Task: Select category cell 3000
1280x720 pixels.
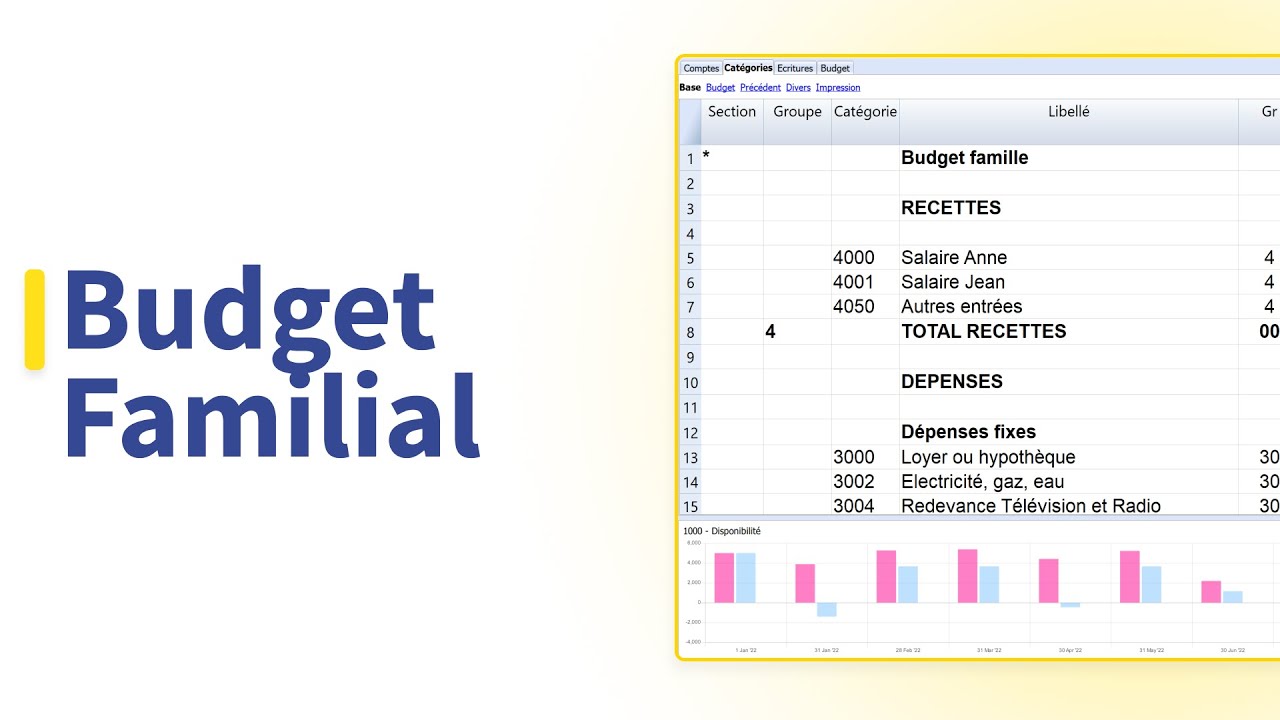Action: (865, 457)
